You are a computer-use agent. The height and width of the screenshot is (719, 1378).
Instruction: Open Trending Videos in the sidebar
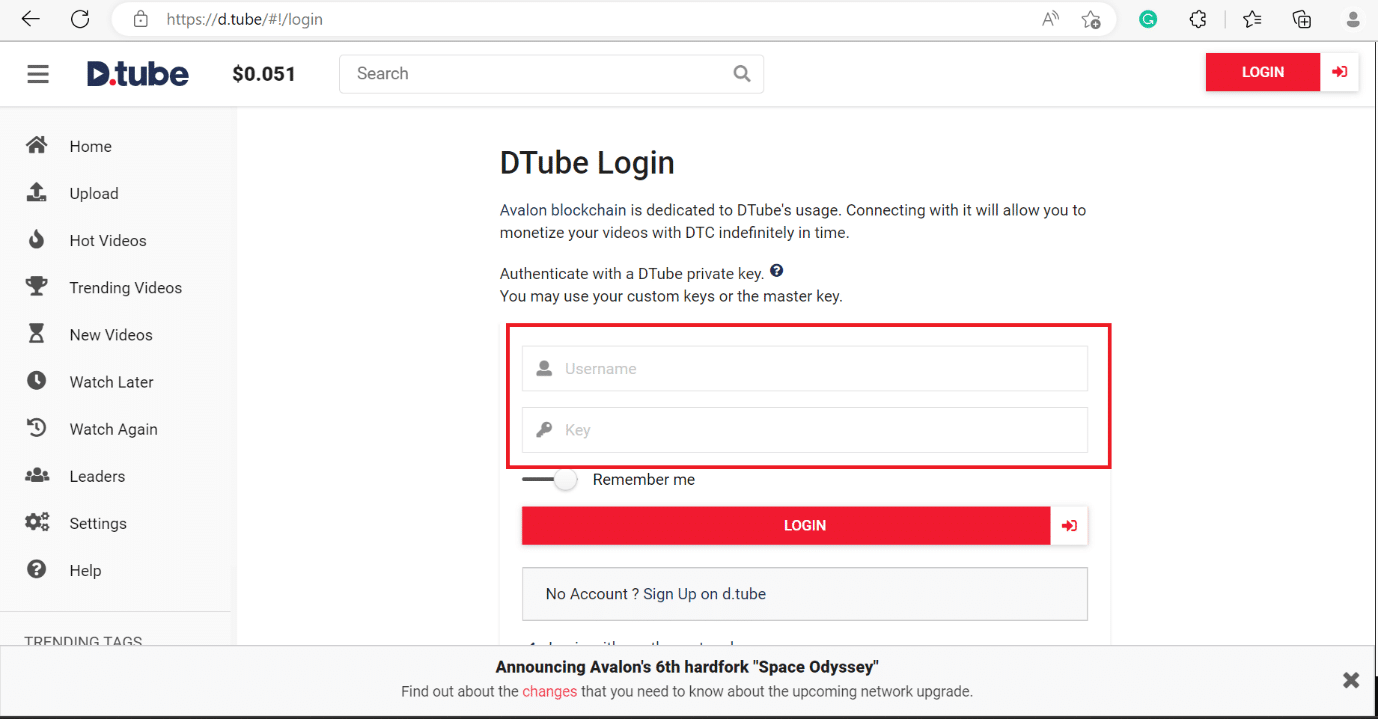point(126,288)
